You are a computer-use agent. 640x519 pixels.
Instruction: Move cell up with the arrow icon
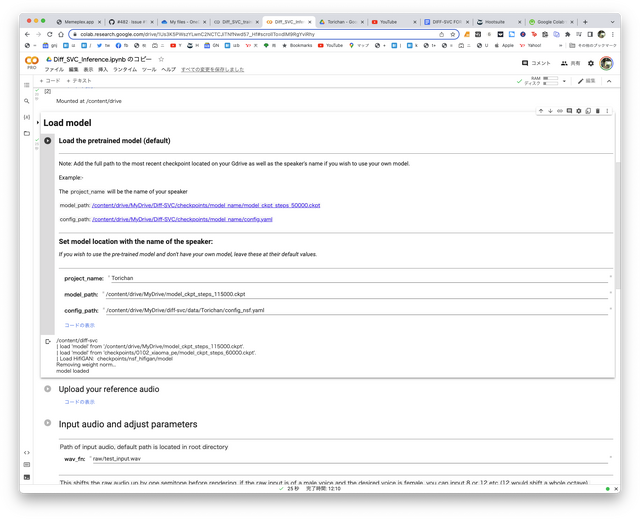541,111
